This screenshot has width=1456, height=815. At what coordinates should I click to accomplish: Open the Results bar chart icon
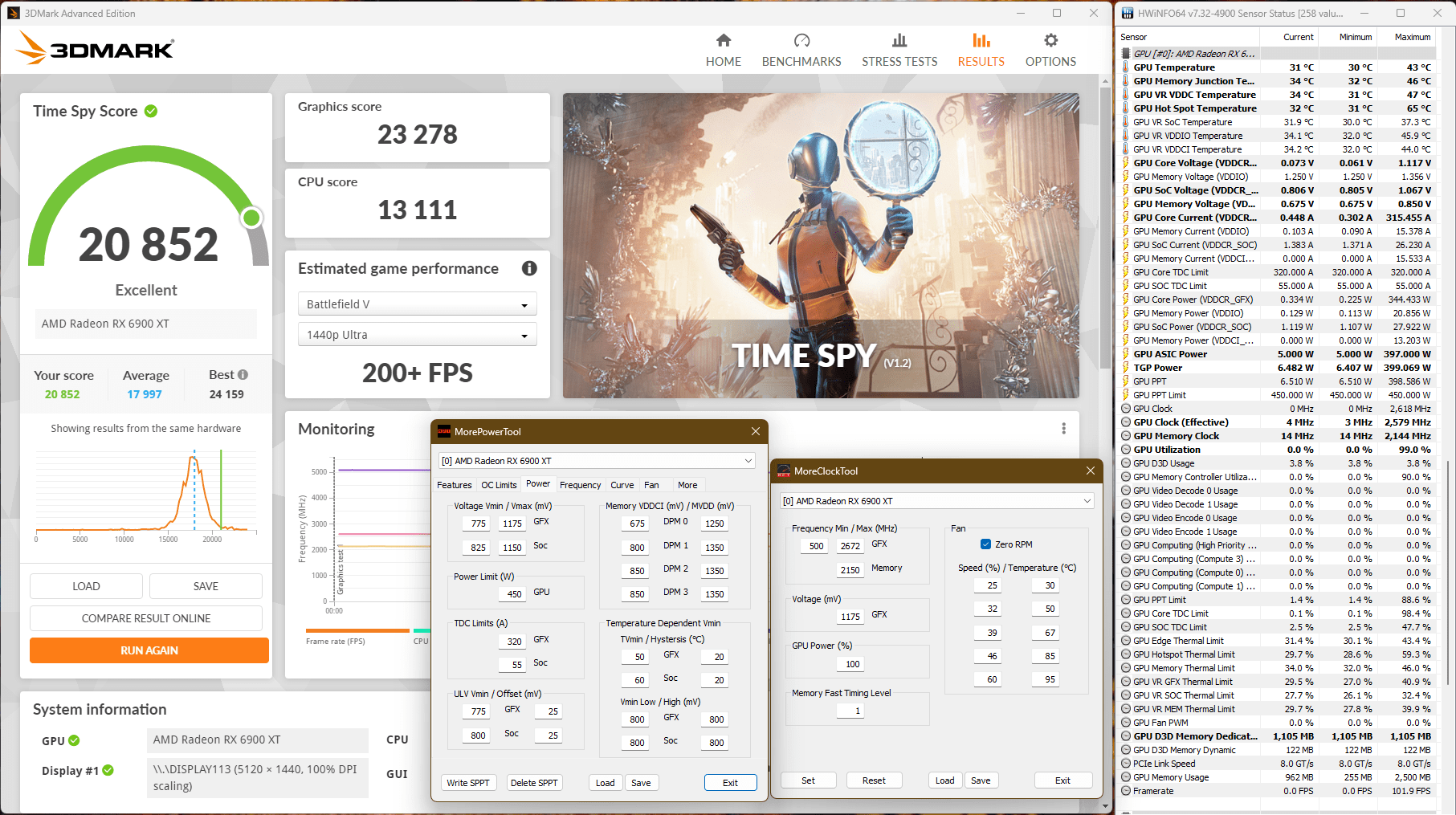(x=981, y=41)
